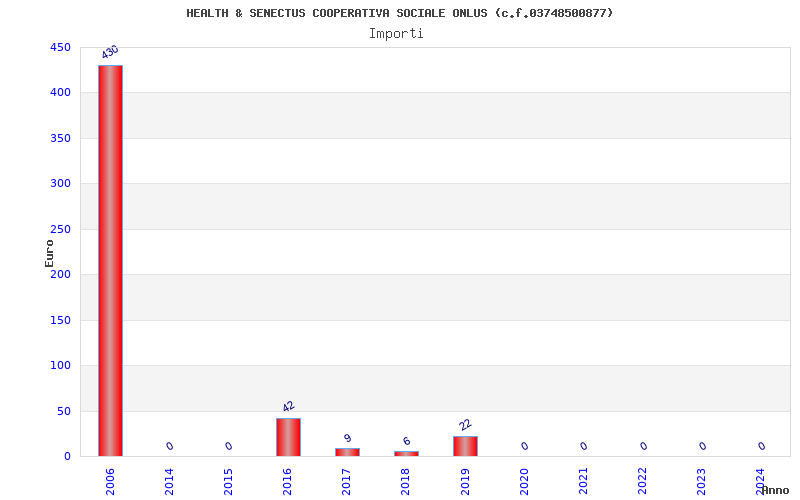Click the 0 value label above 2023
800x500 pixels.
(703, 446)
